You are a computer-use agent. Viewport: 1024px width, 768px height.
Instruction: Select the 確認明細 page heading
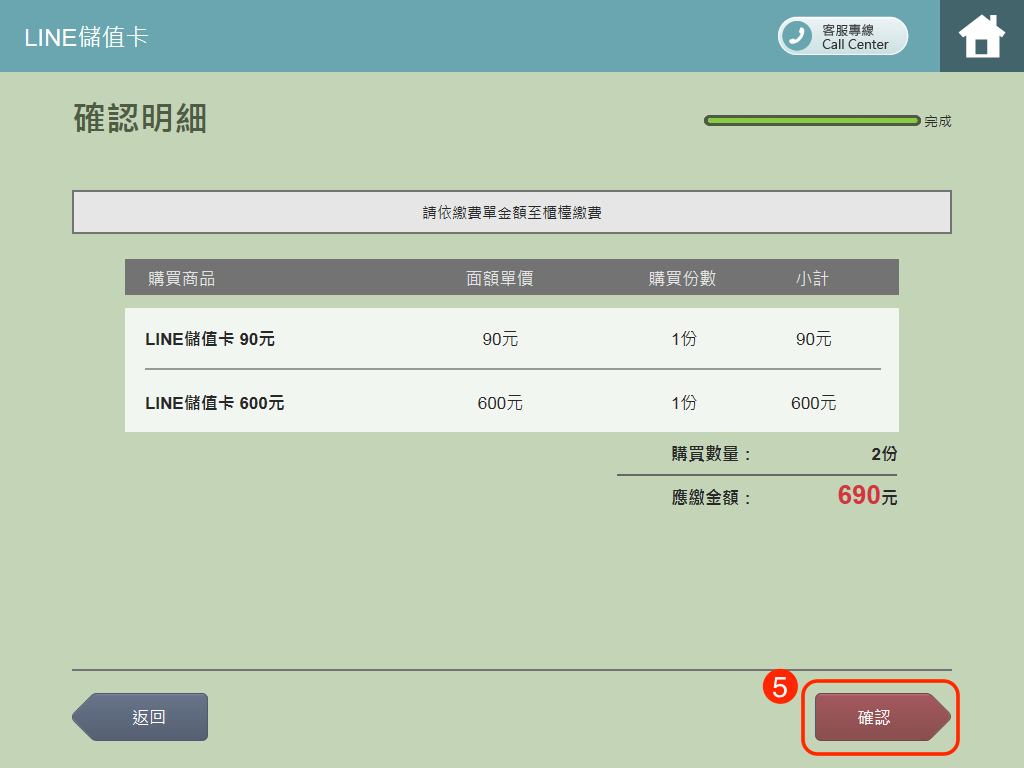[x=140, y=119]
